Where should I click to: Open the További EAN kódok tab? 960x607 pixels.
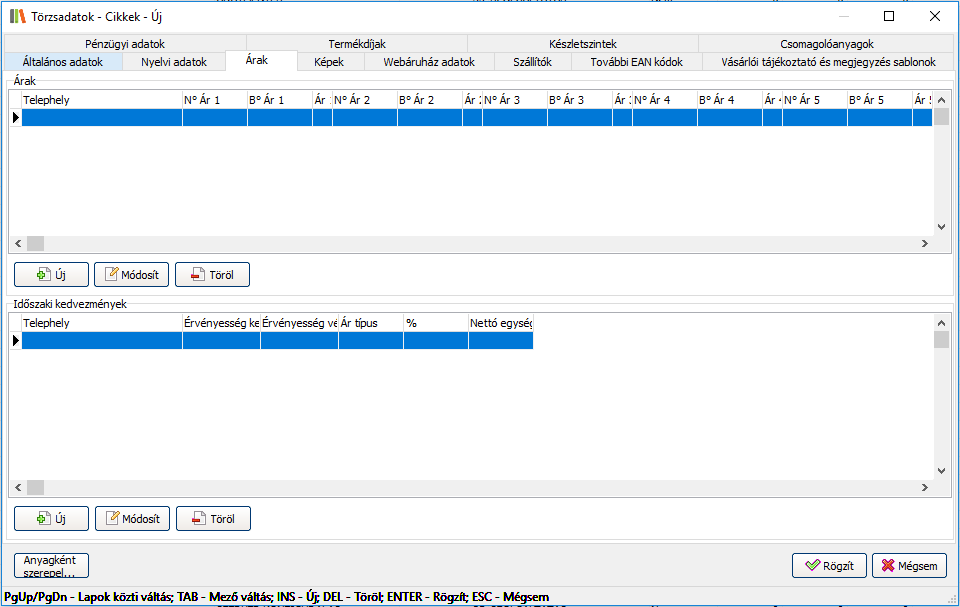636,62
